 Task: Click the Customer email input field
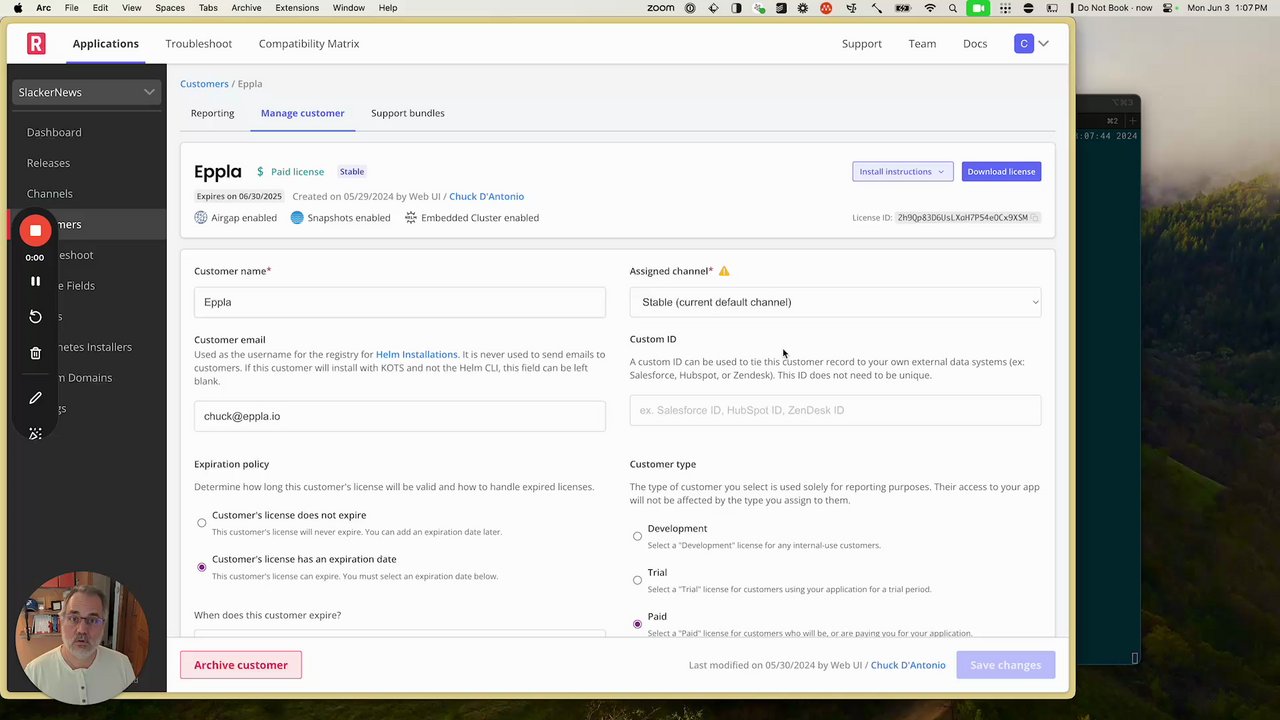(400, 416)
